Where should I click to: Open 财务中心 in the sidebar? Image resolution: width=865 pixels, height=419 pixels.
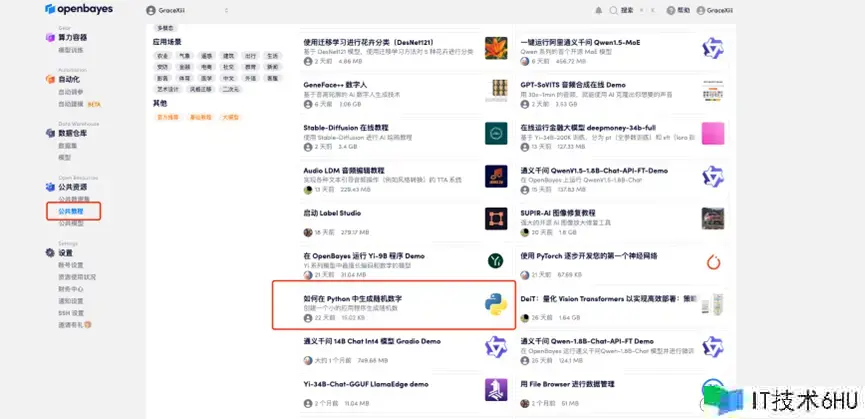(71, 289)
